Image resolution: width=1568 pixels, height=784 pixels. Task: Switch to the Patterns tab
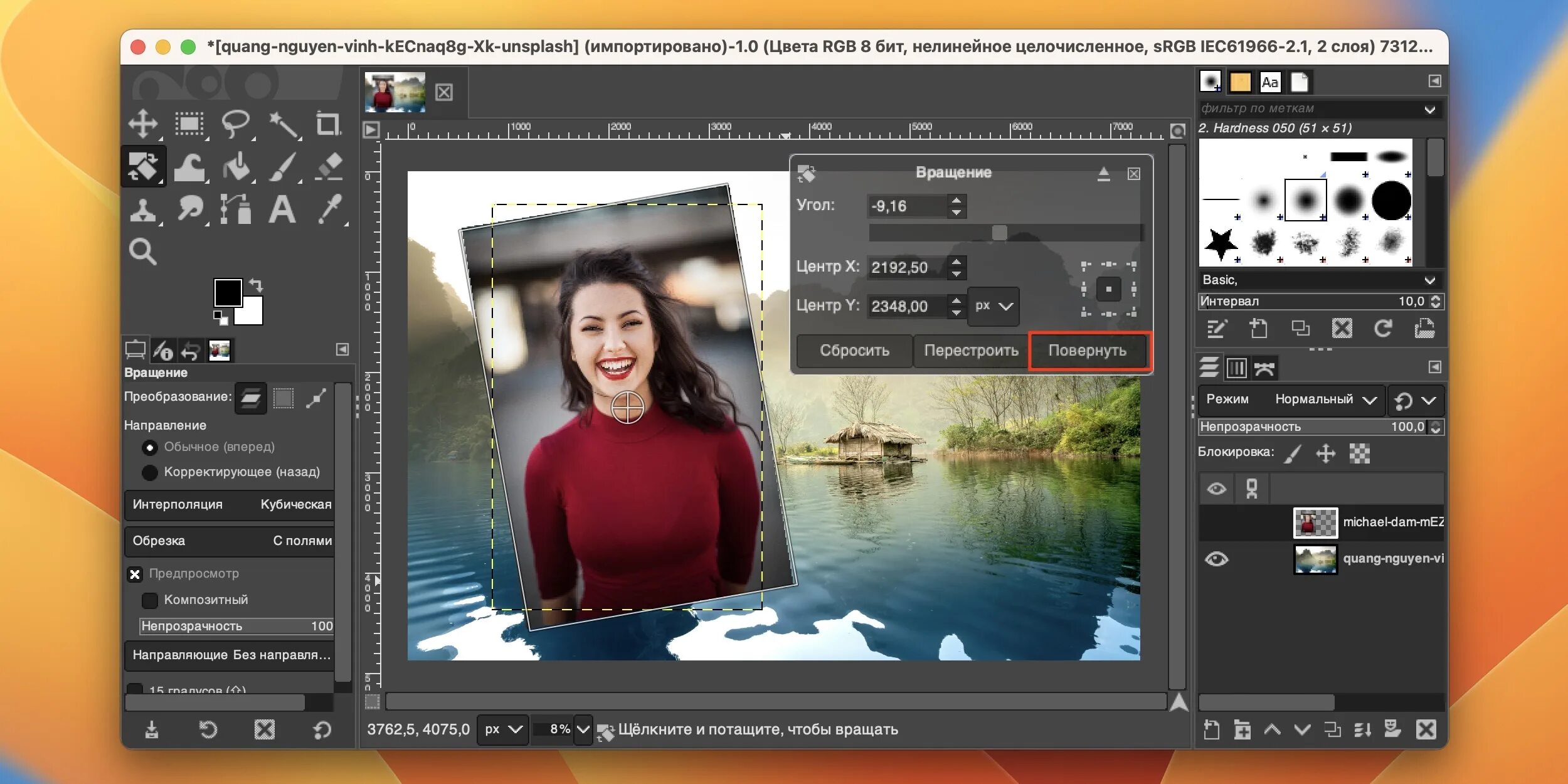[1240, 82]
